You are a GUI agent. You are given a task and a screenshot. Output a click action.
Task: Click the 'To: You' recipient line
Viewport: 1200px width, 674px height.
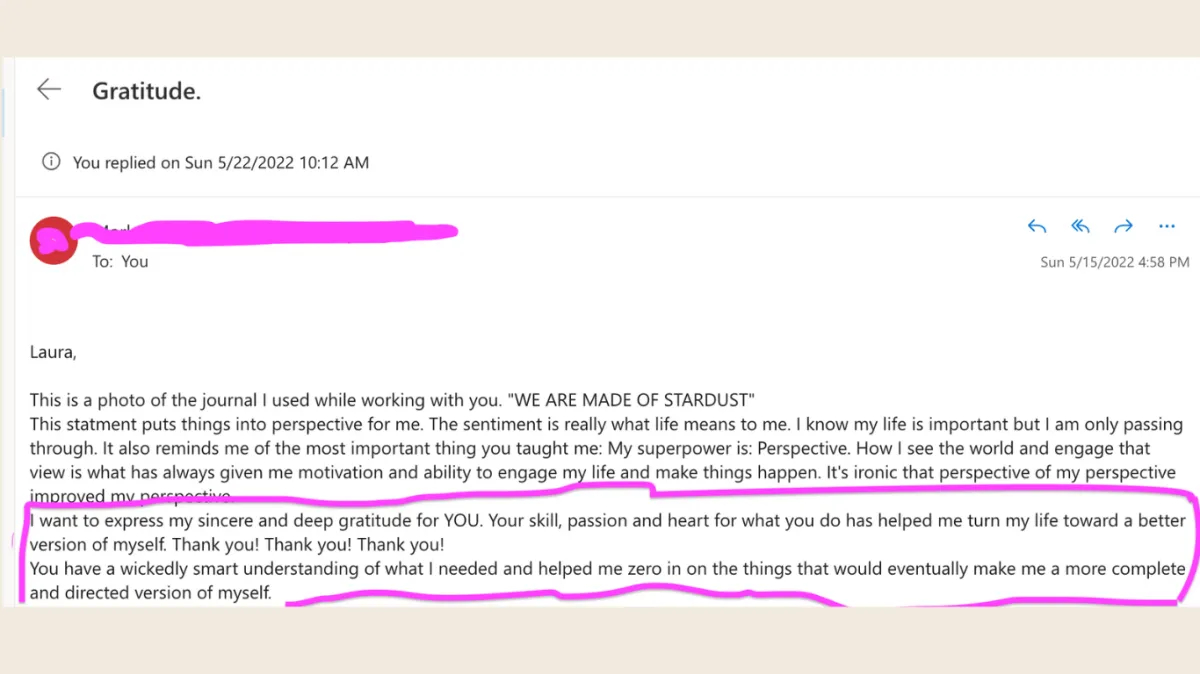point(120,261)
